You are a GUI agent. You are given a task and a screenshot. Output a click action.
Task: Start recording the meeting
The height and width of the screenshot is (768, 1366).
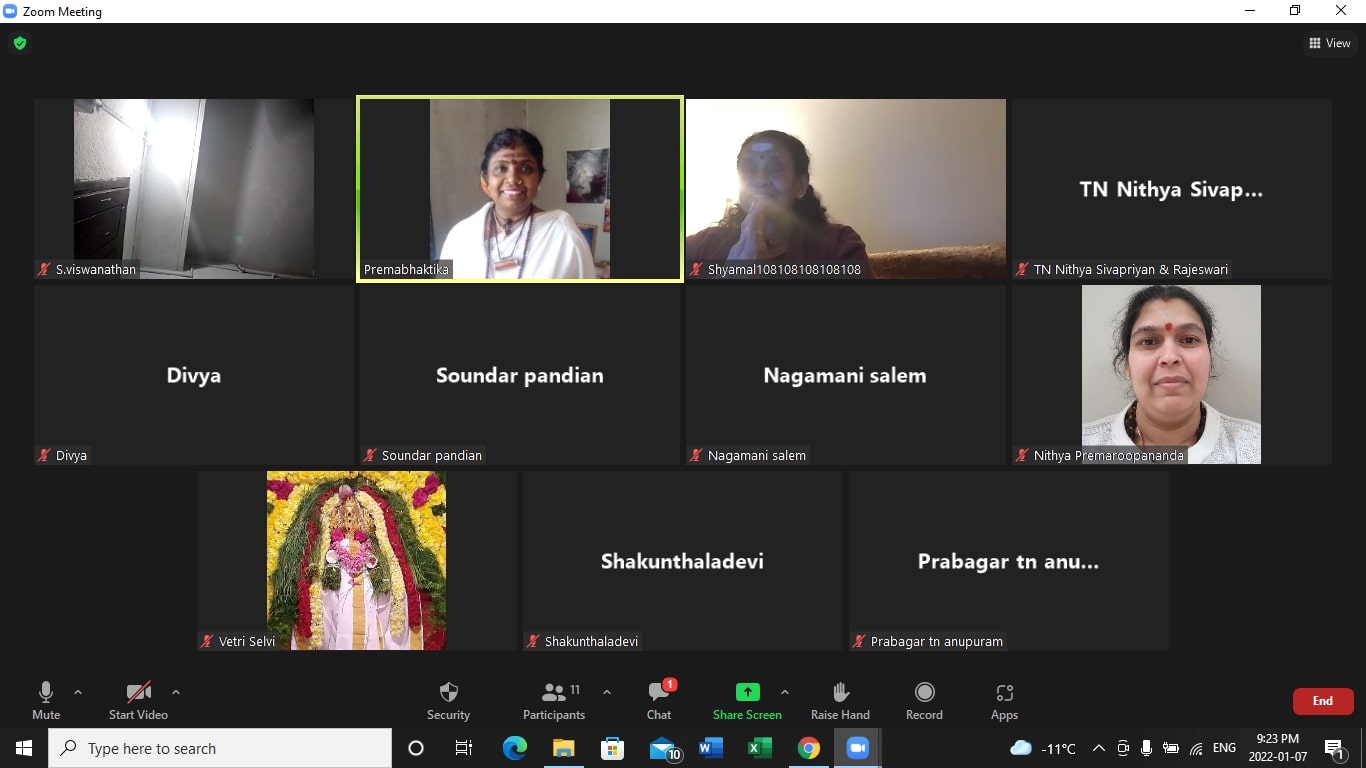tap(924, 700)
